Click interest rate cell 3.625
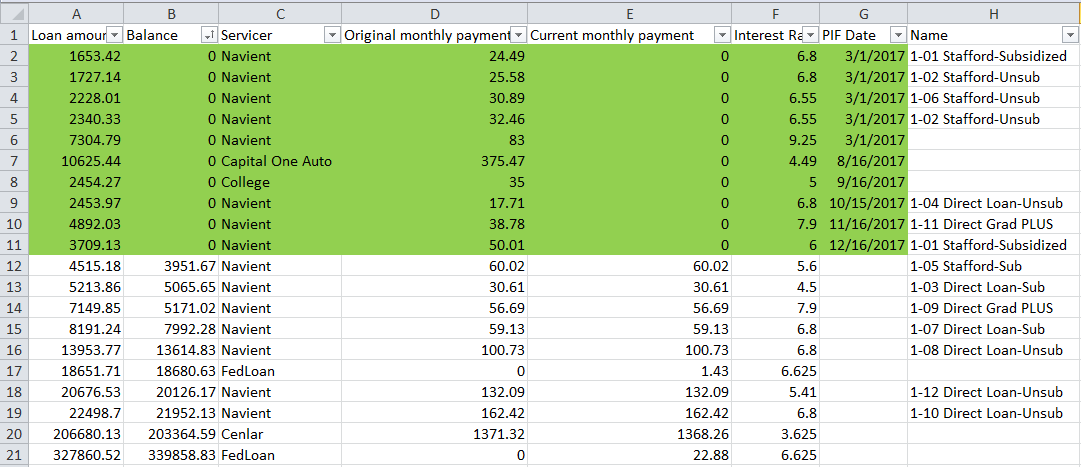This screenshot has height=467, width=1081. (776, 435)
